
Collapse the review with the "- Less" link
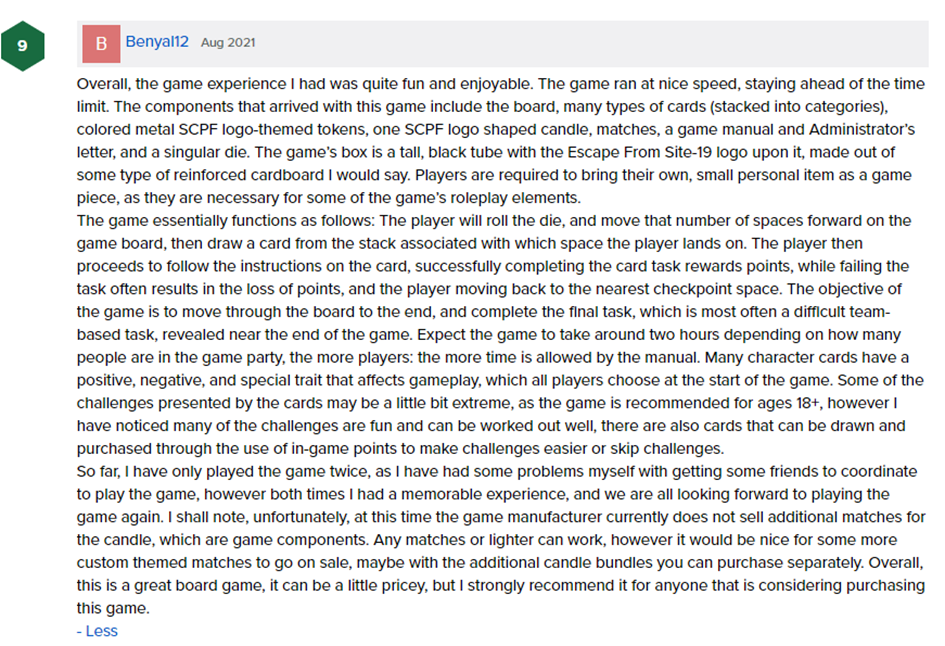(x=97, y=631)
